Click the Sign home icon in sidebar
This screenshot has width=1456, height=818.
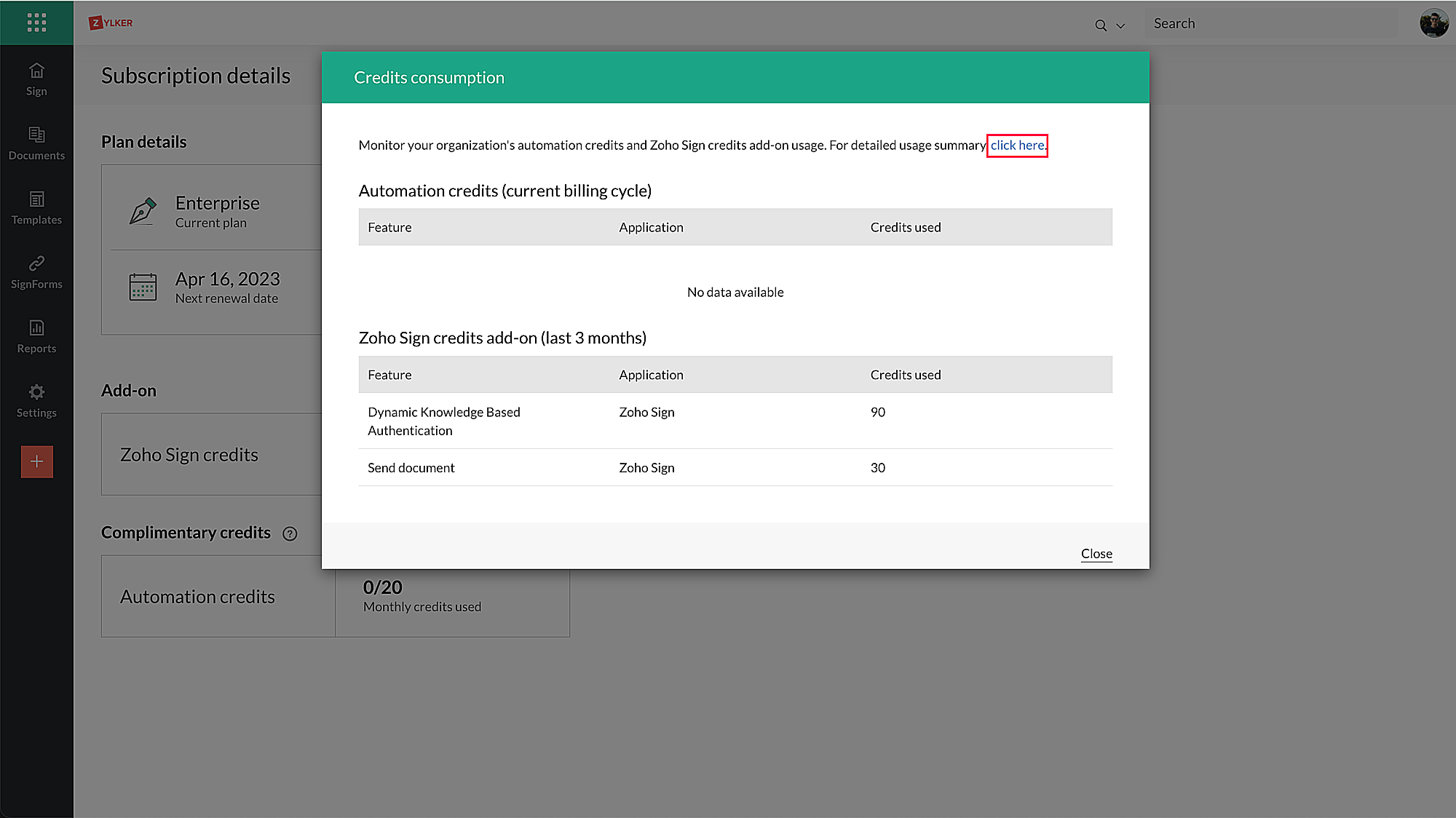pos(36,71)
